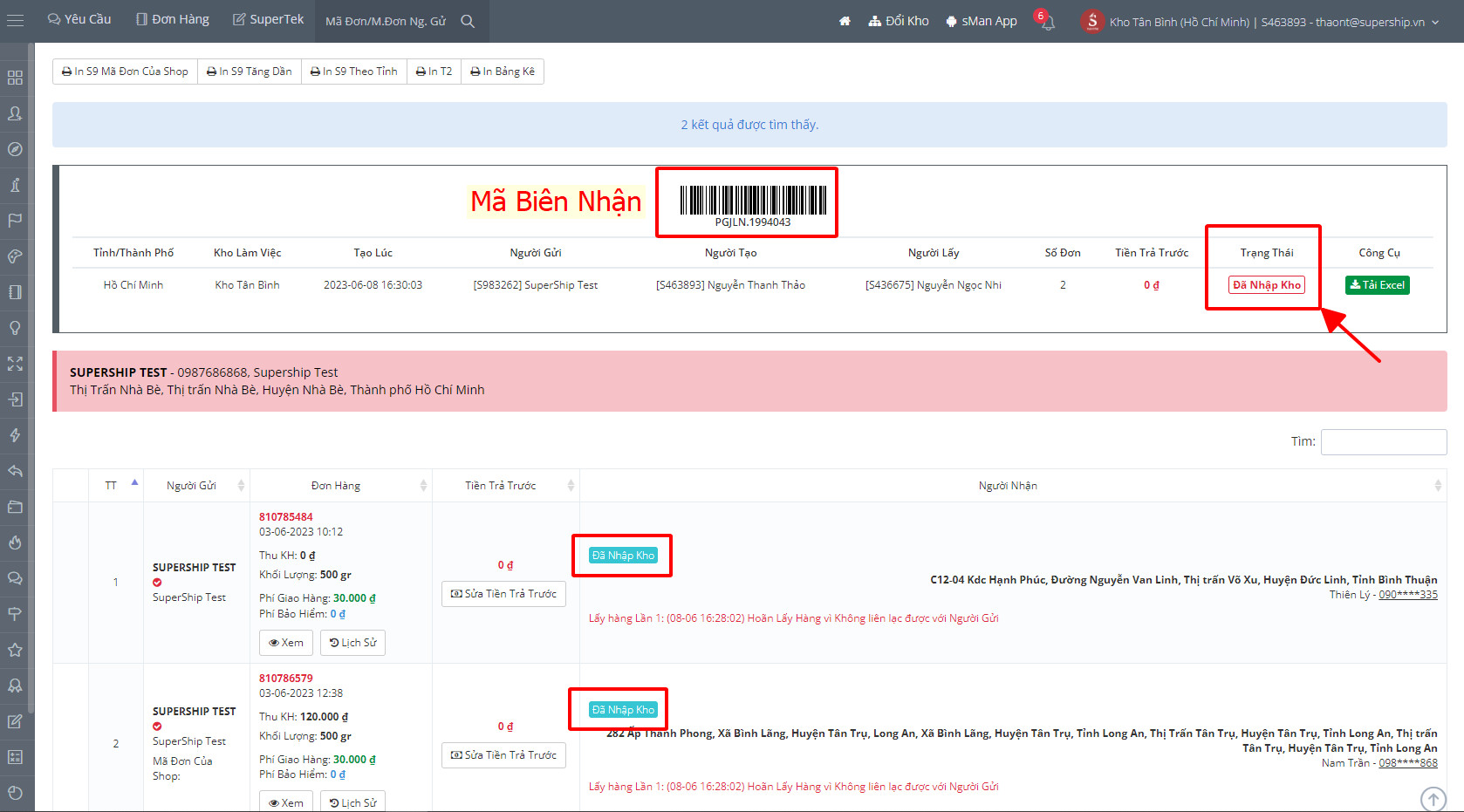The image size is (1464, 812).
Task: Go to home icon in top bar
Action: (x=845, y=21)
